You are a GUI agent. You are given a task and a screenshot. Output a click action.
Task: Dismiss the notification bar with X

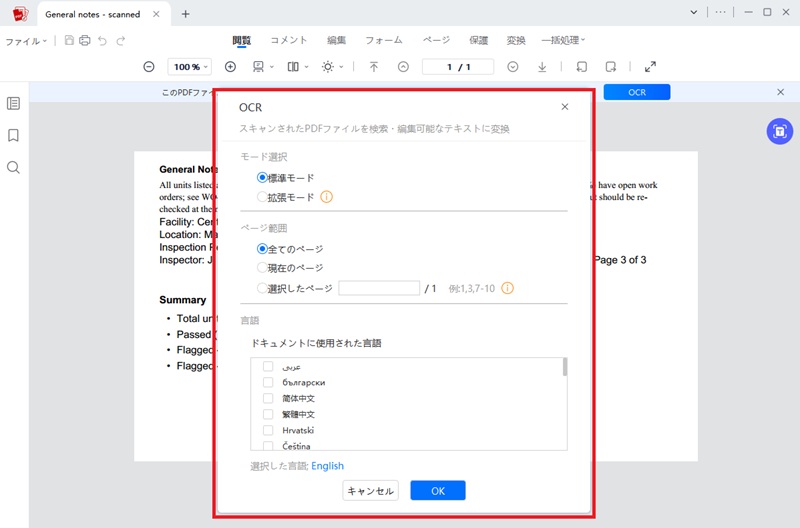coord(781,92)
